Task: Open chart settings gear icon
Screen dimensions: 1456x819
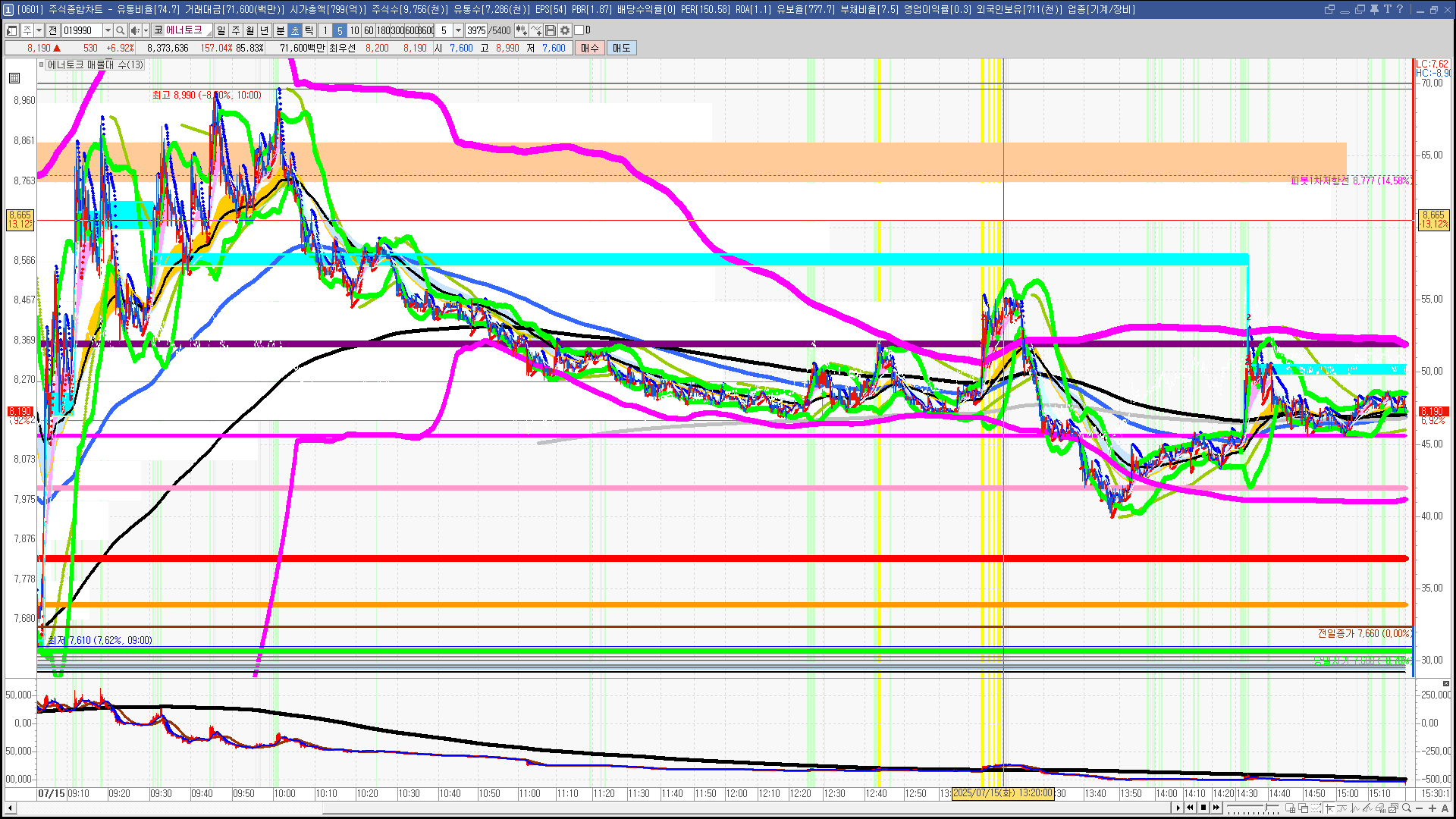Action: coord(565,30)
